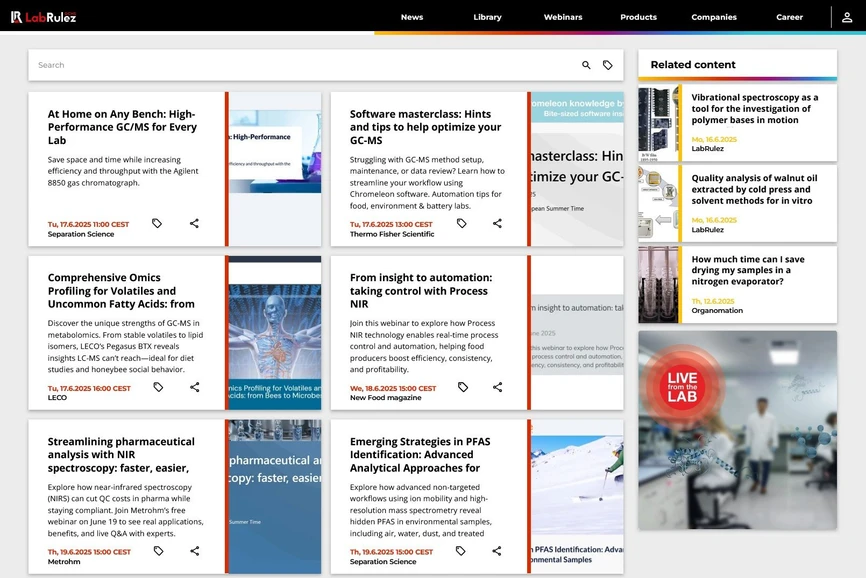
Task: Open the Products menu item
Action: point(638,17)
